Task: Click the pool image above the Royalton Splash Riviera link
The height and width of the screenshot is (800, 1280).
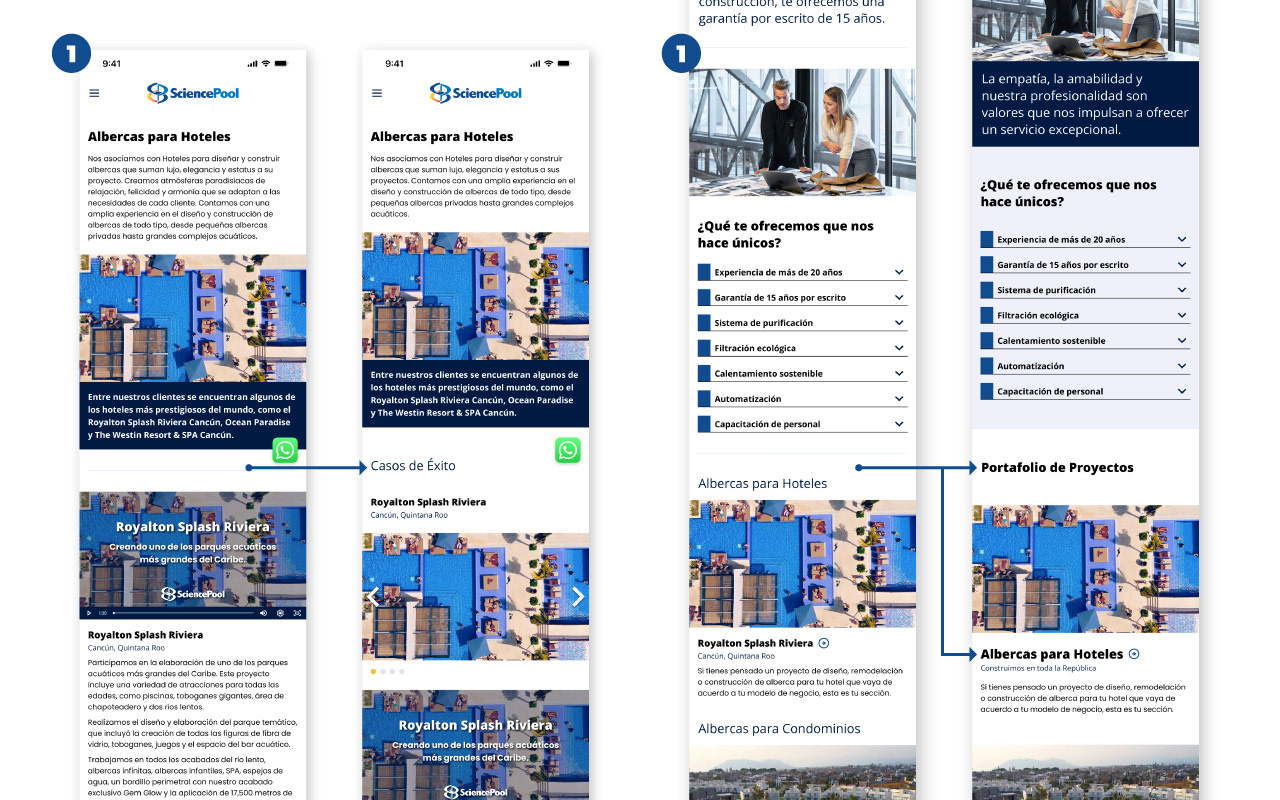Action: click(802, 564)
